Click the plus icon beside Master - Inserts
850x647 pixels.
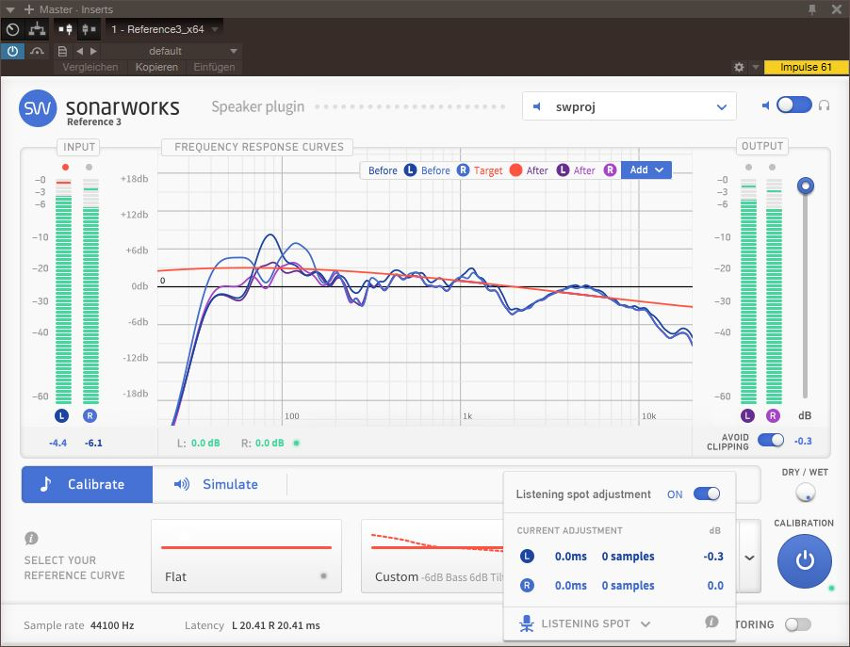coord(29,9)
